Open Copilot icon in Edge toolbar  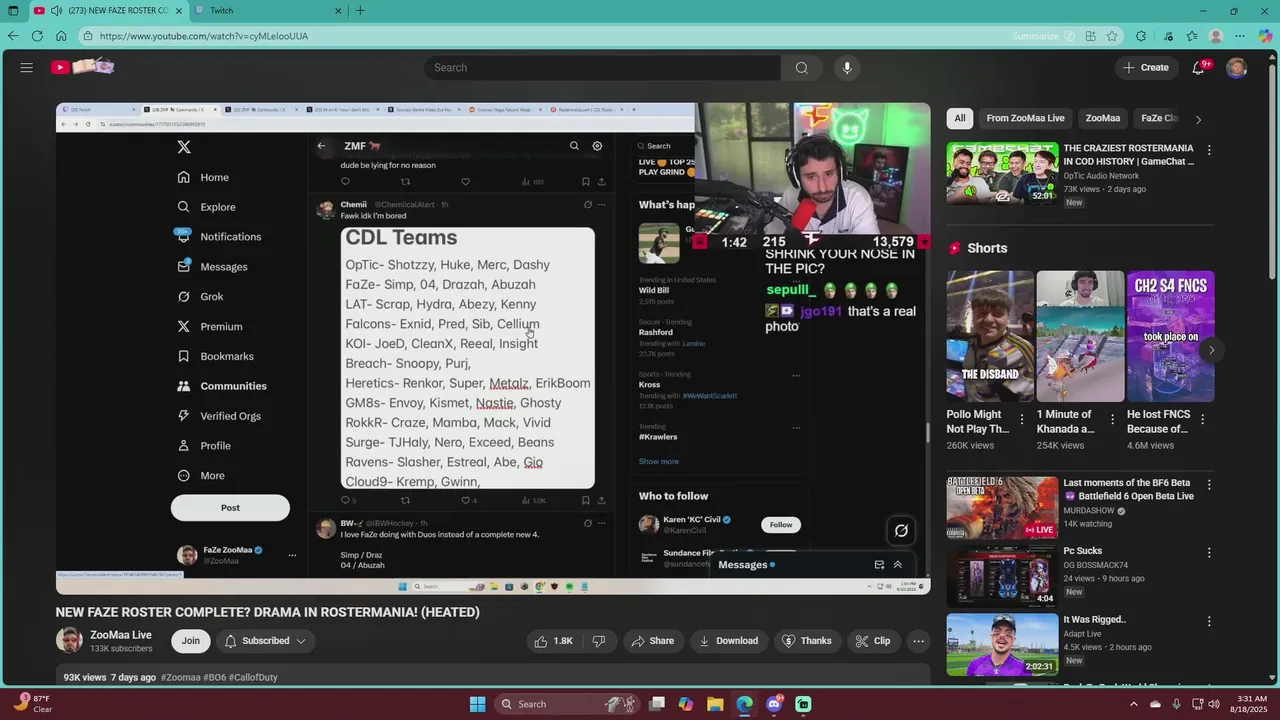[x=1265, y=36]
